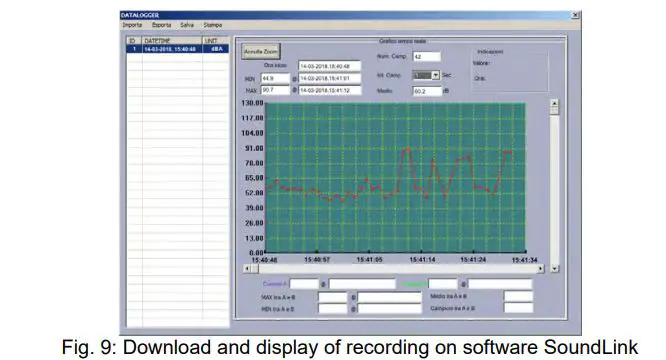This screenshot has height=360, width=666.
Task: Open the Salva menu
Action: (187, 25)
